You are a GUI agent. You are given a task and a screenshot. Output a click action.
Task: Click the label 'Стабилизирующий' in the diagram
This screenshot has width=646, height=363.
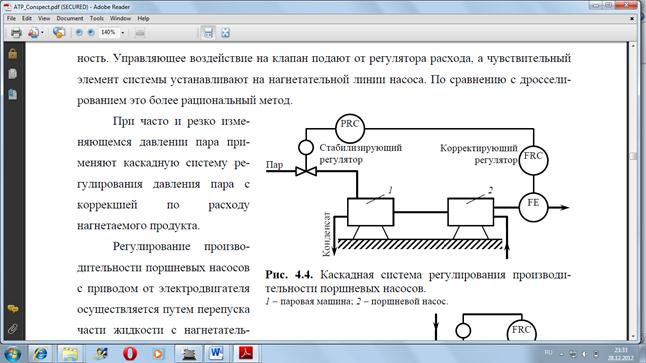(360, 148)
